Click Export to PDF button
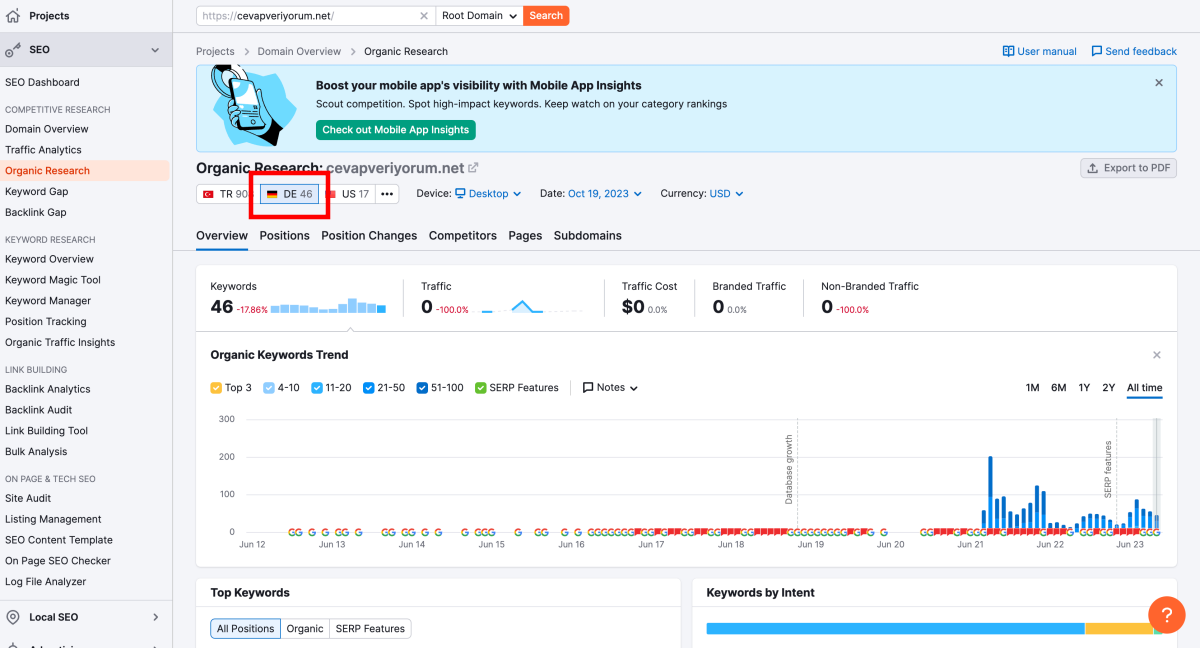1200x648 pixels. click(1128, 168)
